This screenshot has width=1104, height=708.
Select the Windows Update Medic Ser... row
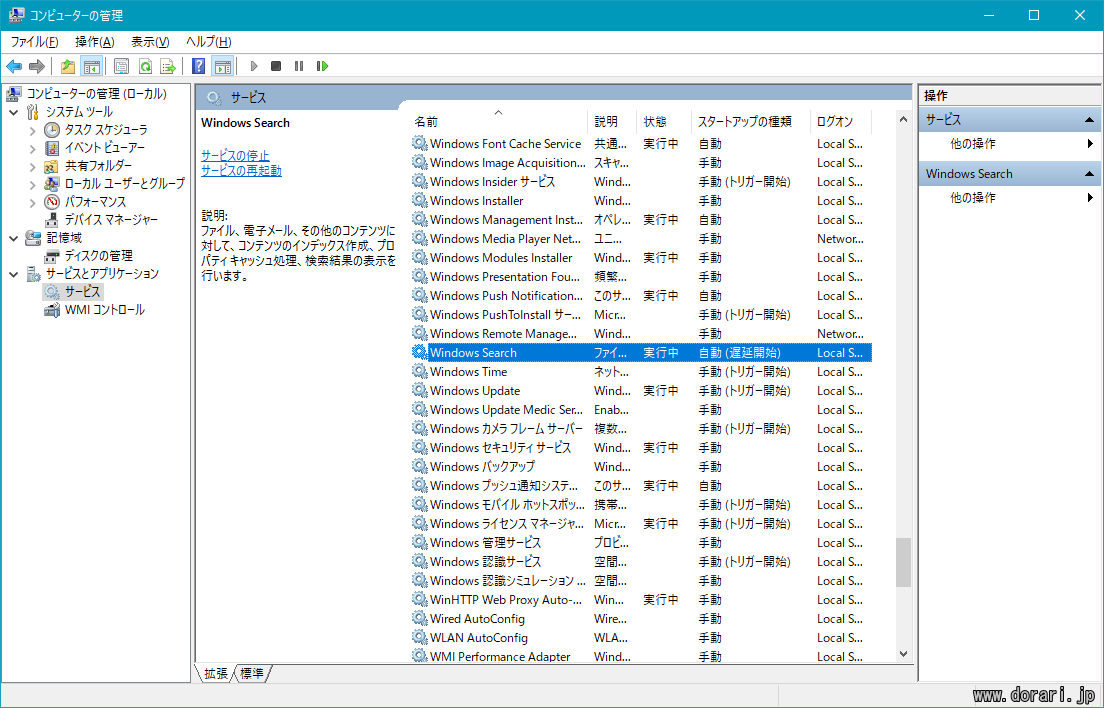pos(641,410)
